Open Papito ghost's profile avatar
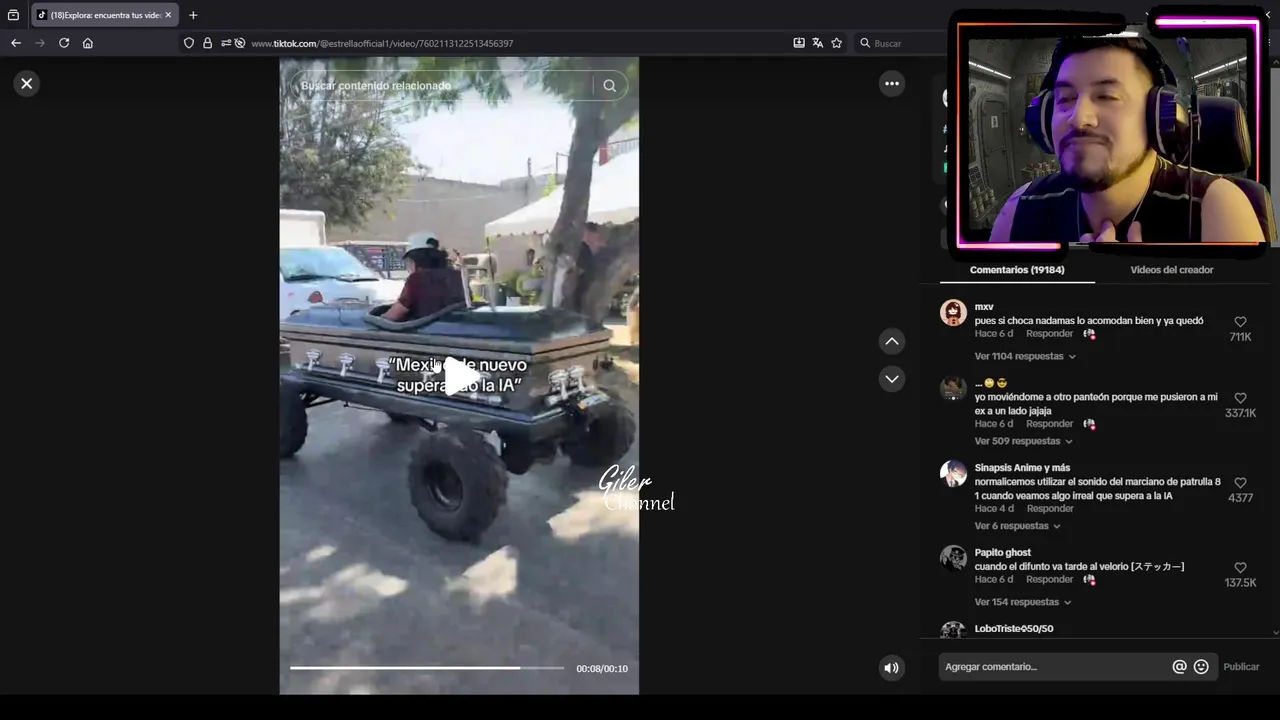1280x720 pixels. [x=953, y=558]
